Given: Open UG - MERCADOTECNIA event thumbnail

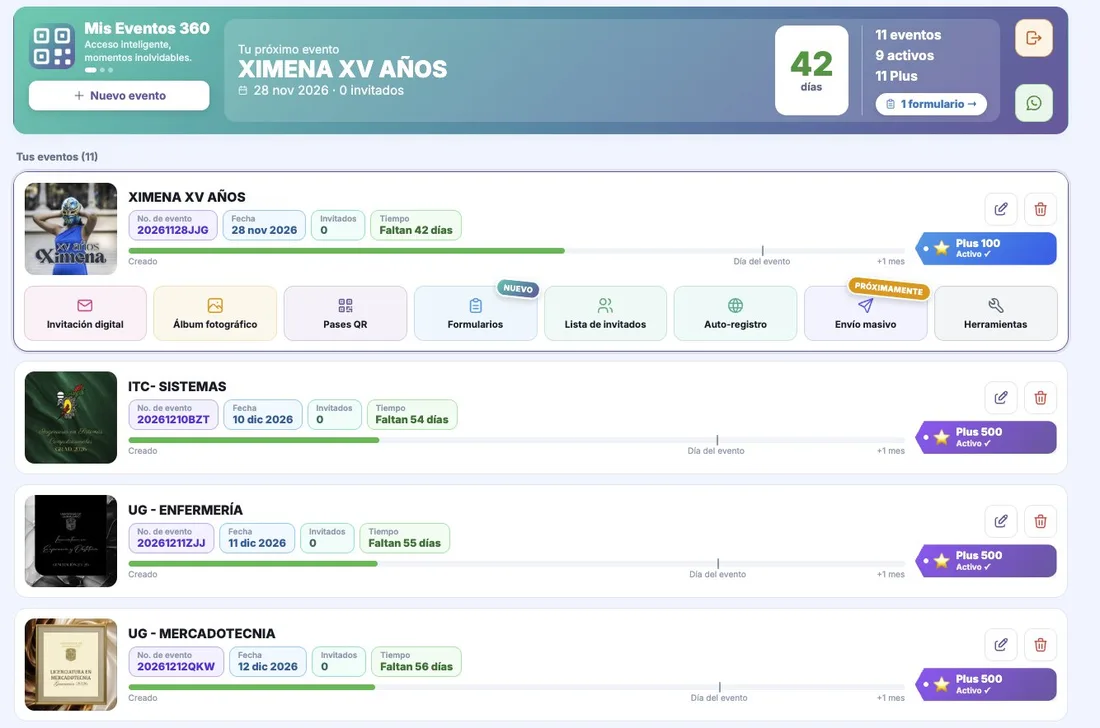Looking at the screenshot, I should 71,664.
